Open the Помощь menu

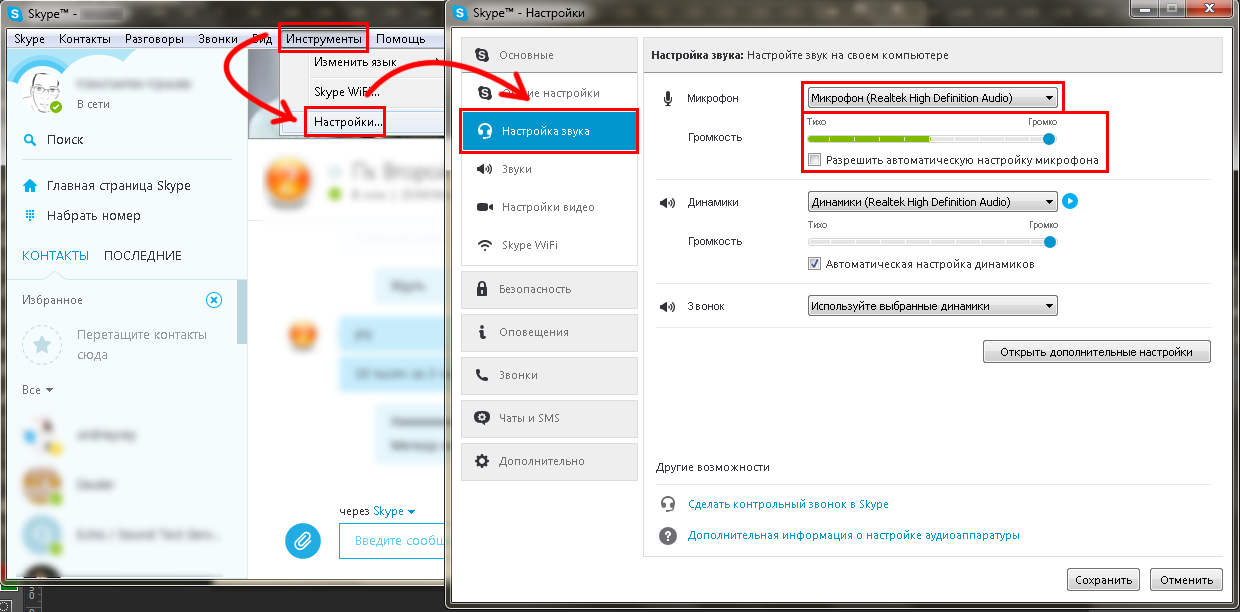400,39
